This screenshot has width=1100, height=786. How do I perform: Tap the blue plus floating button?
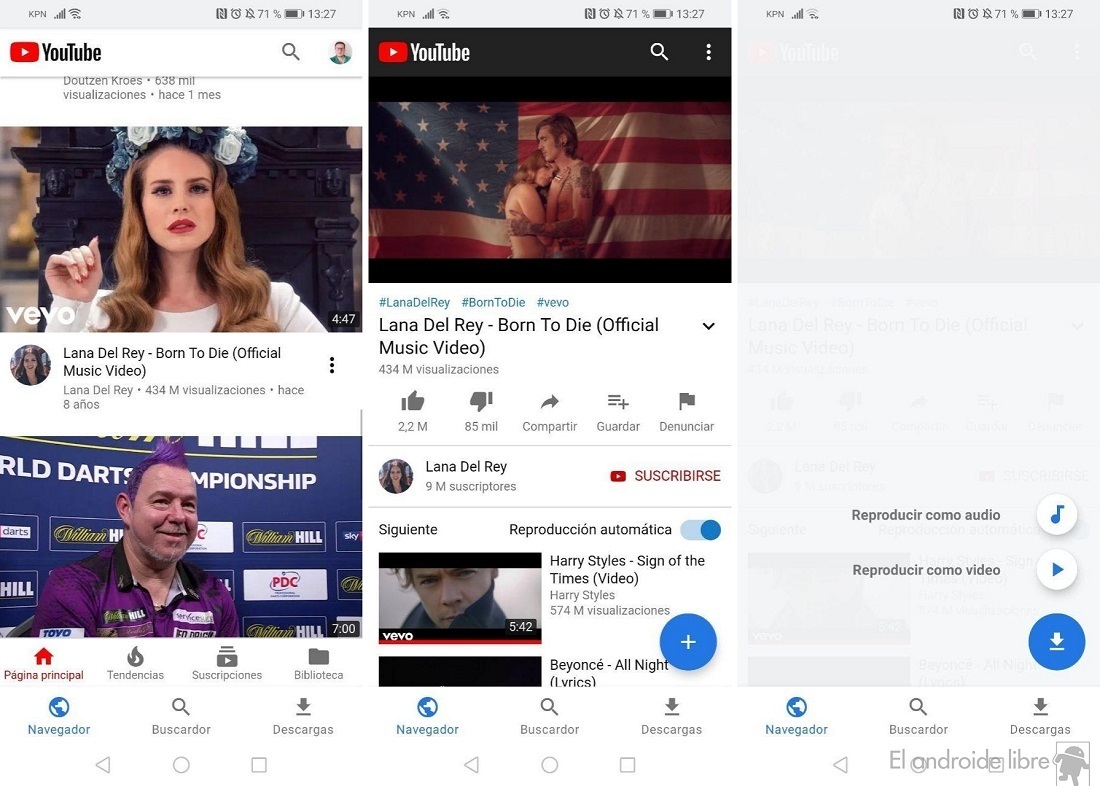pos(688,641)
